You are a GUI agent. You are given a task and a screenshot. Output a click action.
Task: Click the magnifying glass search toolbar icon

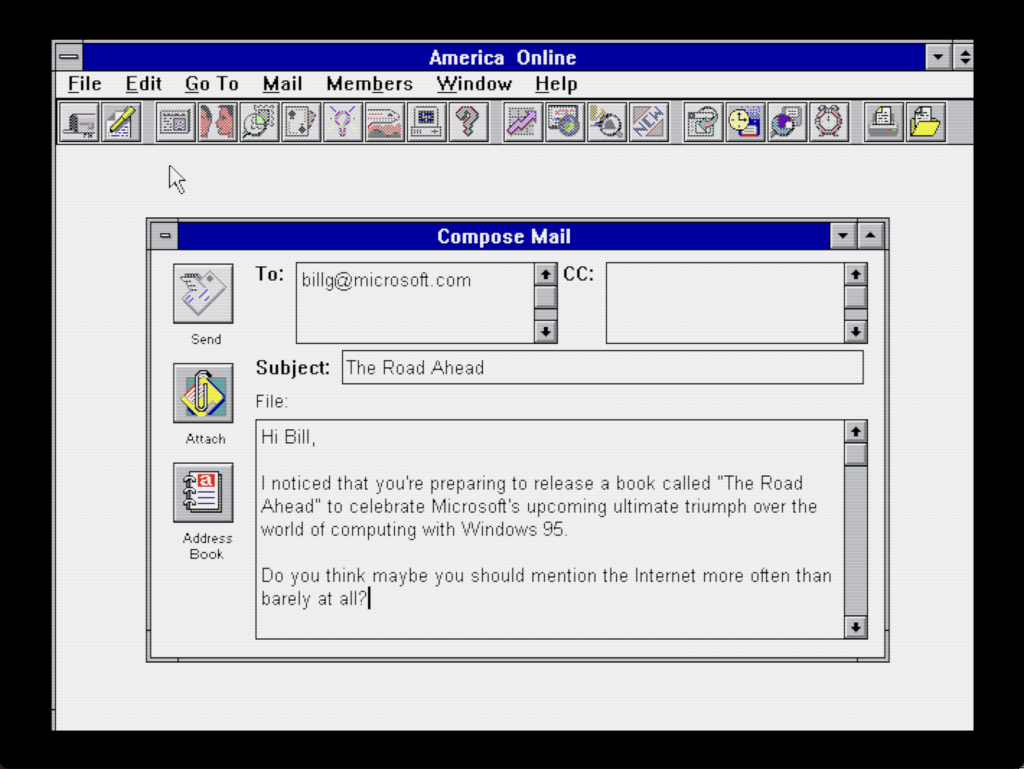606,122
